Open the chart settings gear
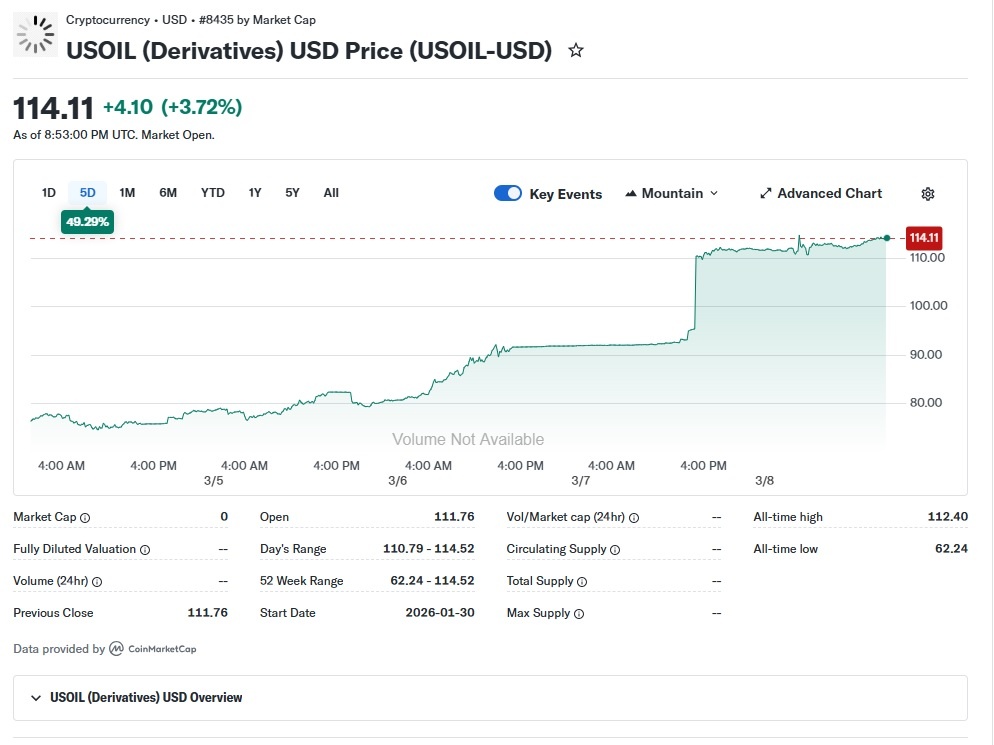Image resolution: width=994 pixels, height=745 pixels. tap(928, 193)
